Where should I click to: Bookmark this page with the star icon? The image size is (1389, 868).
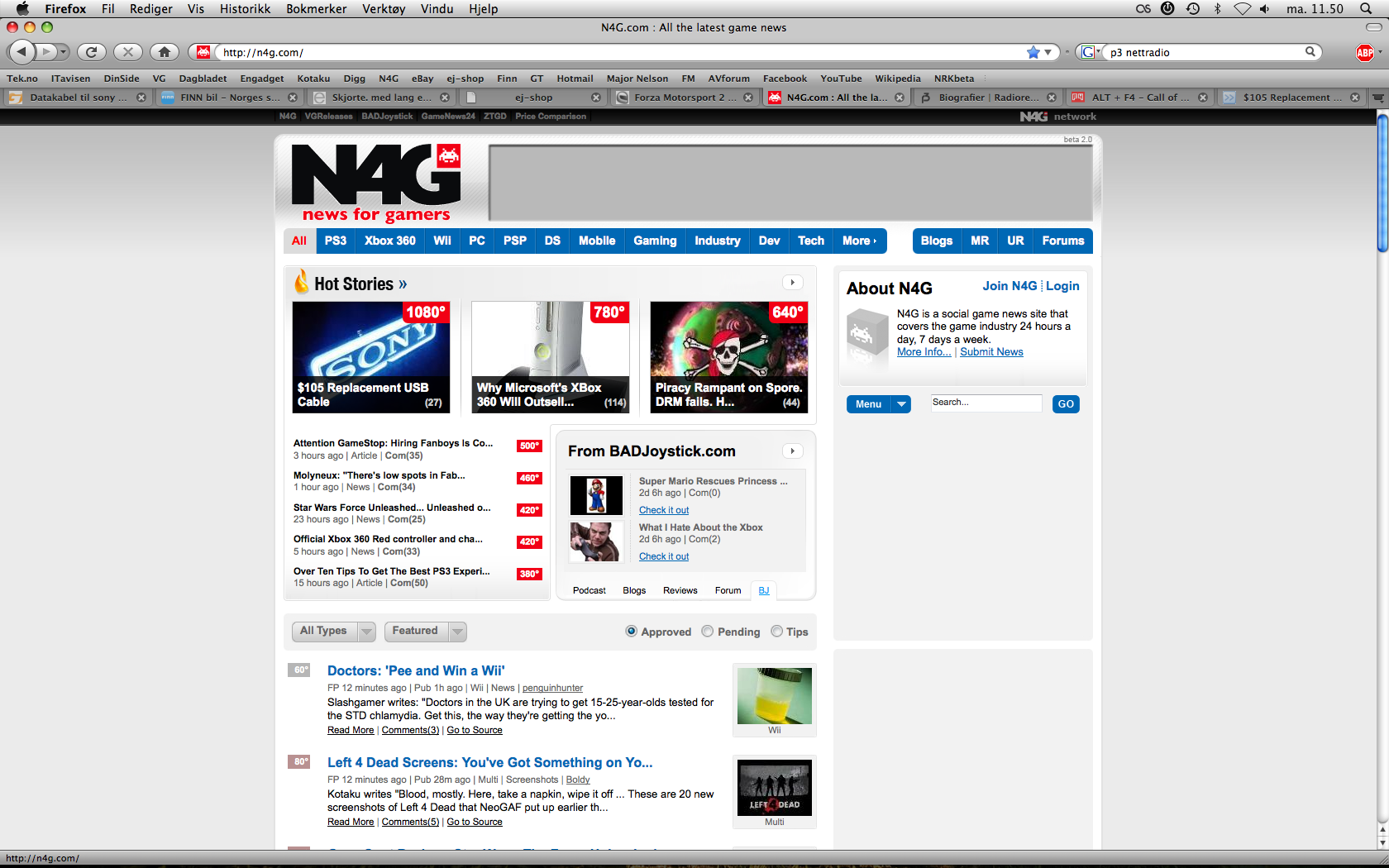tap(1033, 52)
